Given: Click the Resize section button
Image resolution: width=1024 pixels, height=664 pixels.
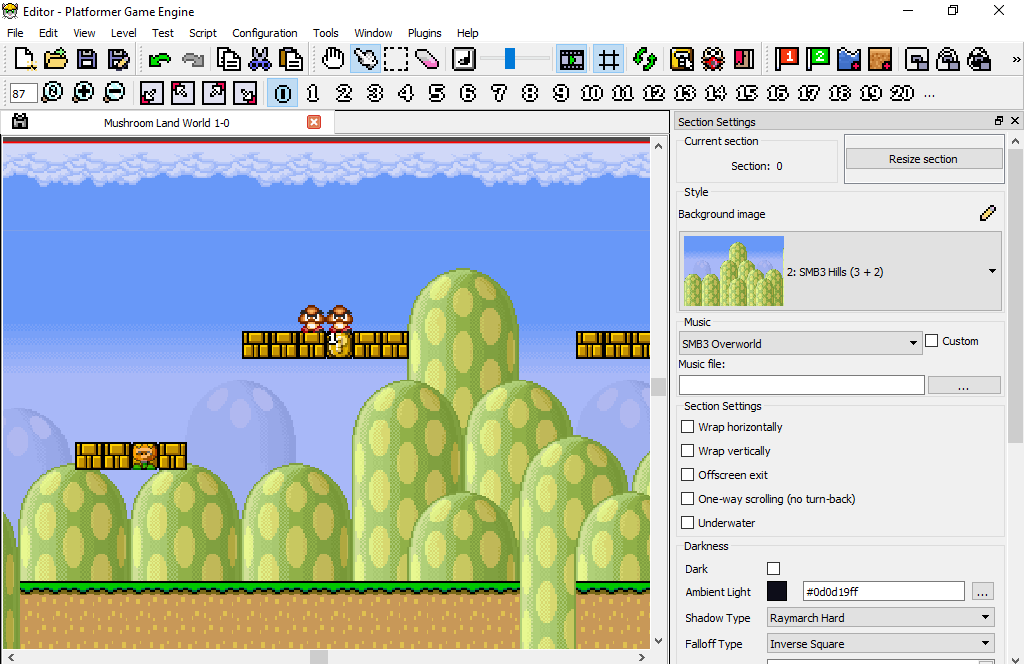Looking at the screenshot, I should click(923, 159).
